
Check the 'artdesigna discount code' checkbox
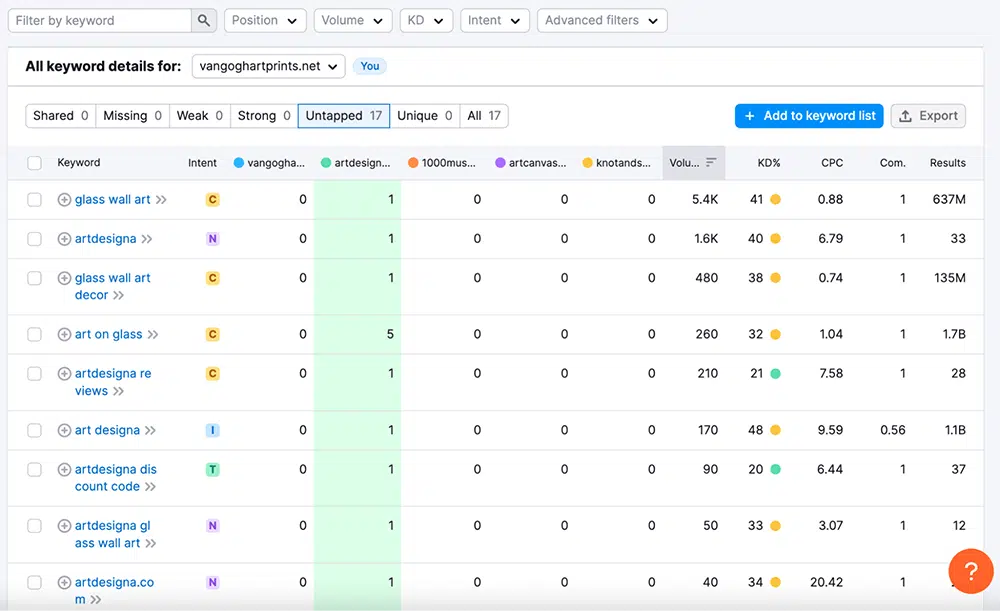point(34,469)
